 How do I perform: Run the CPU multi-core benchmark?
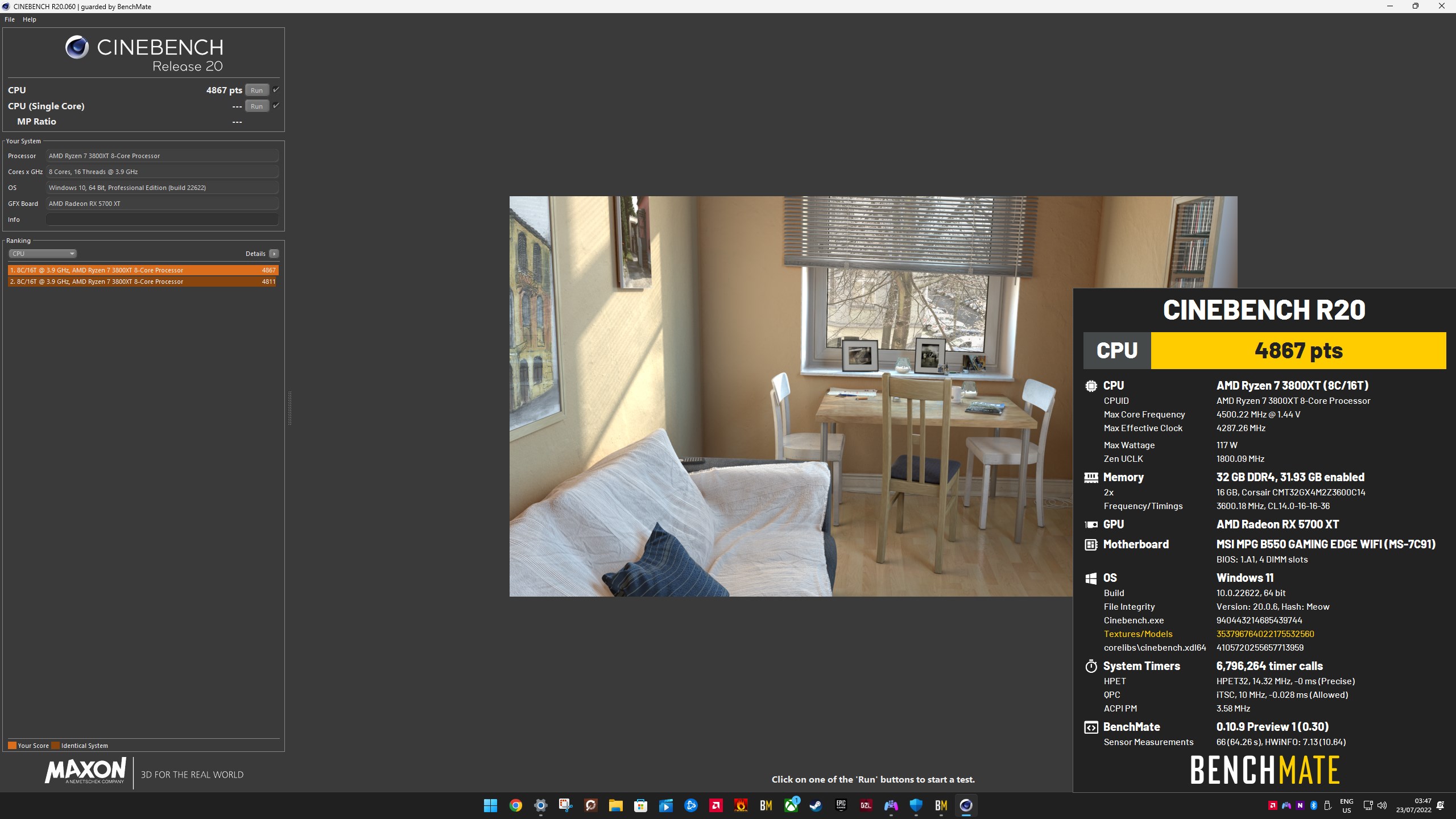click(x=257, y=90)
